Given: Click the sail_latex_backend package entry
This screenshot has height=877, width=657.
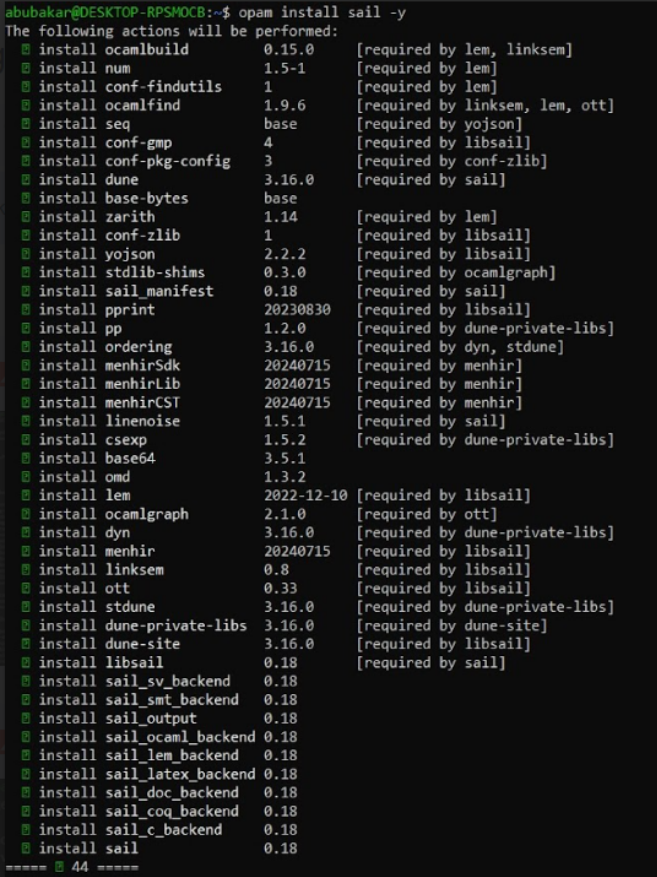Looking at the screenshot, I should [x=180, y=774].
